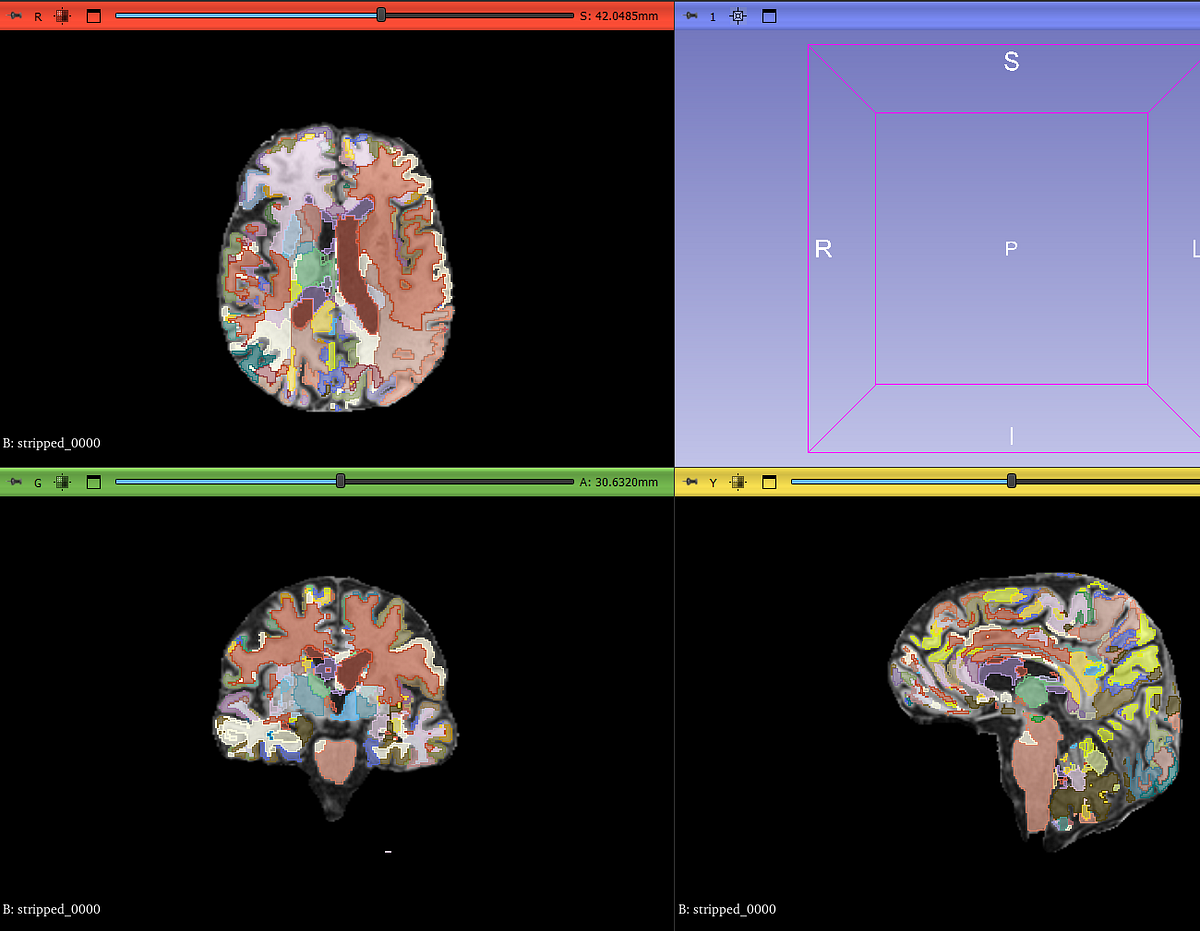Image resolution: width=1200 pixels, height=931 pixels.
Task: Click the yellow slice offset slider handle
Action: 1010,481
